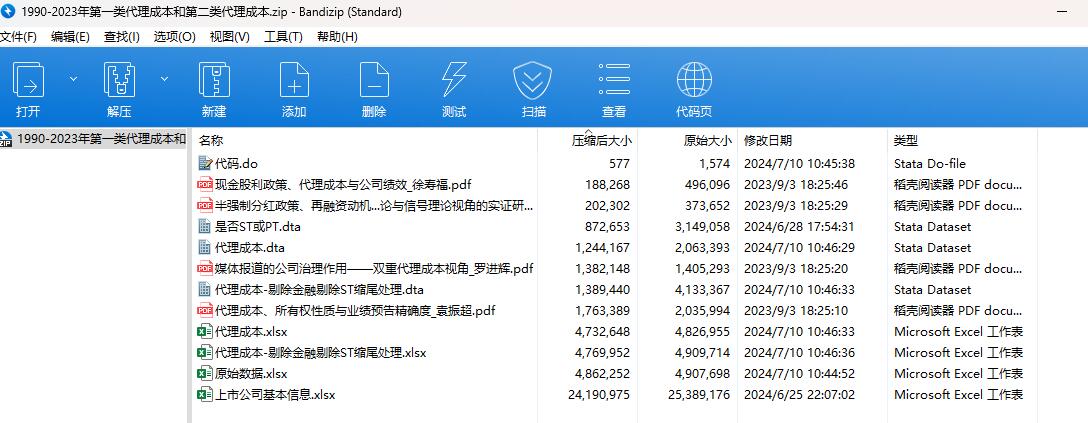Image resolution: width=1088 pixels, height=423 pixels.
Task: Select the file name 代码.do
Action: tap(236, 164)
